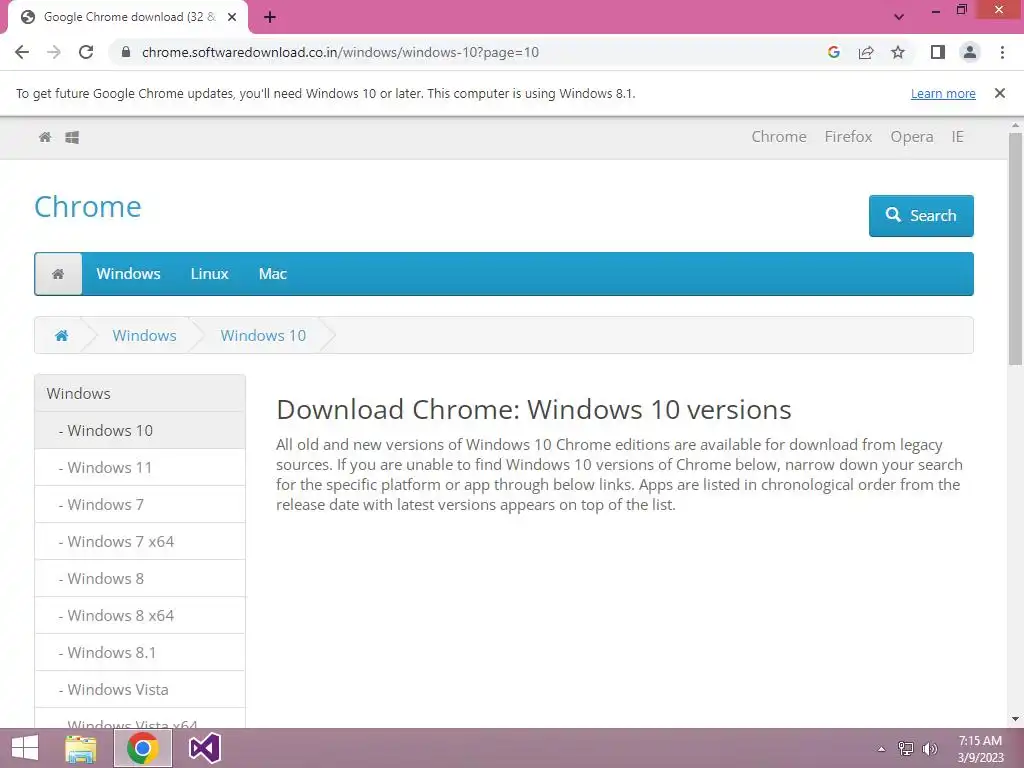
Task: Select Windows 8 in the sidebar
Action: (140, 578)
